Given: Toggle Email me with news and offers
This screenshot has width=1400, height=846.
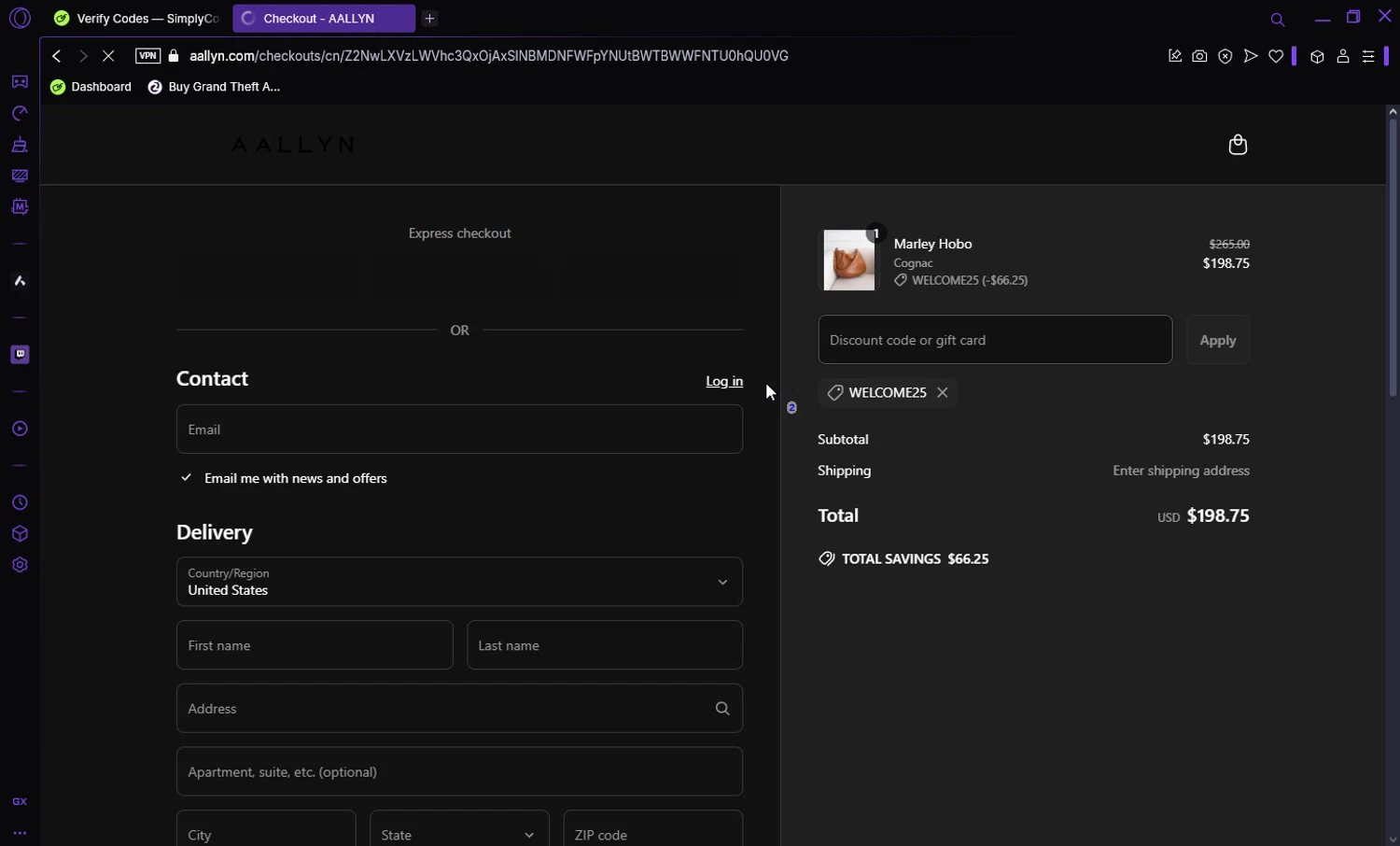Looking at the screenshot, I should [x=187, y=478].
